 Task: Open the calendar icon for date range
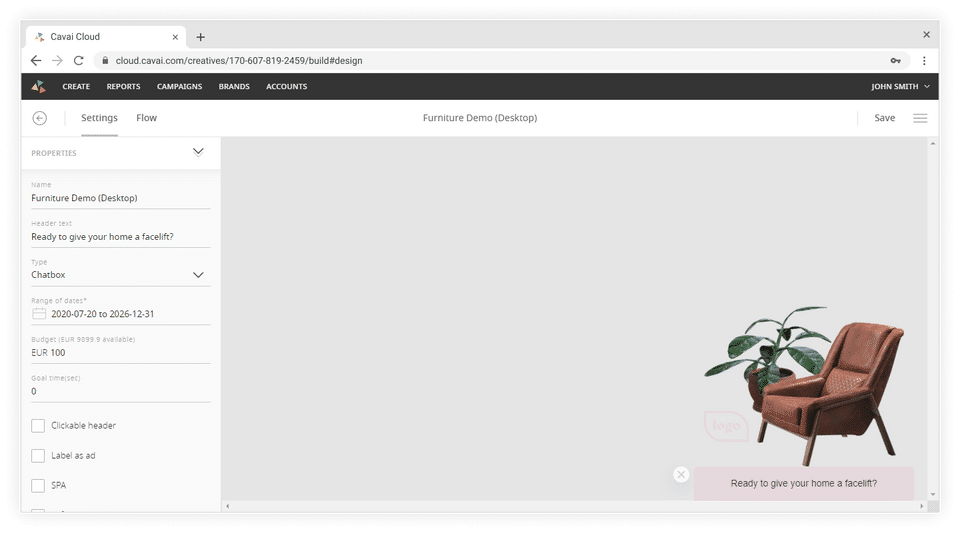tap(39, 314)
